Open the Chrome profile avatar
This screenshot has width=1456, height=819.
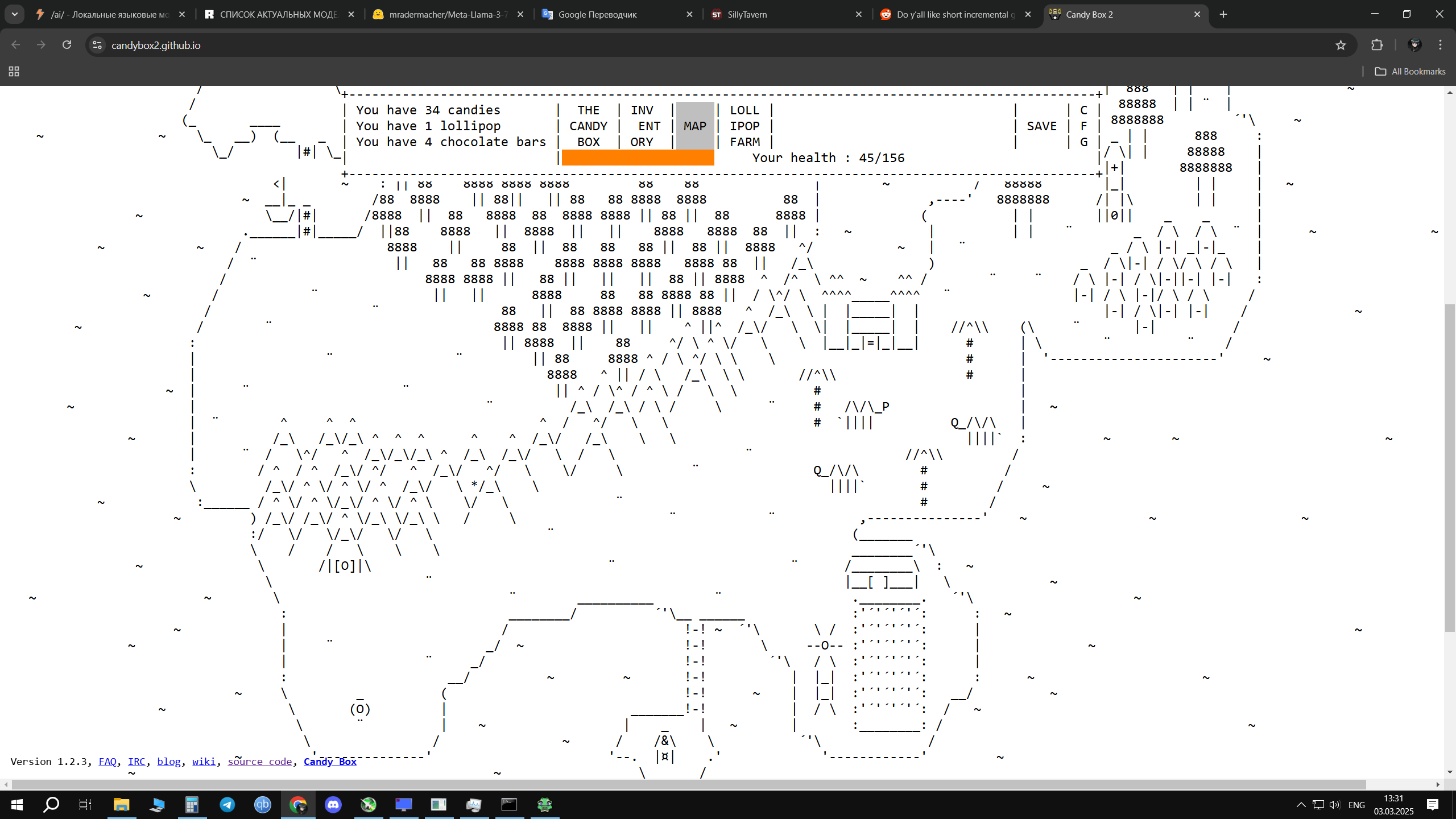(x=1414, y=45)
